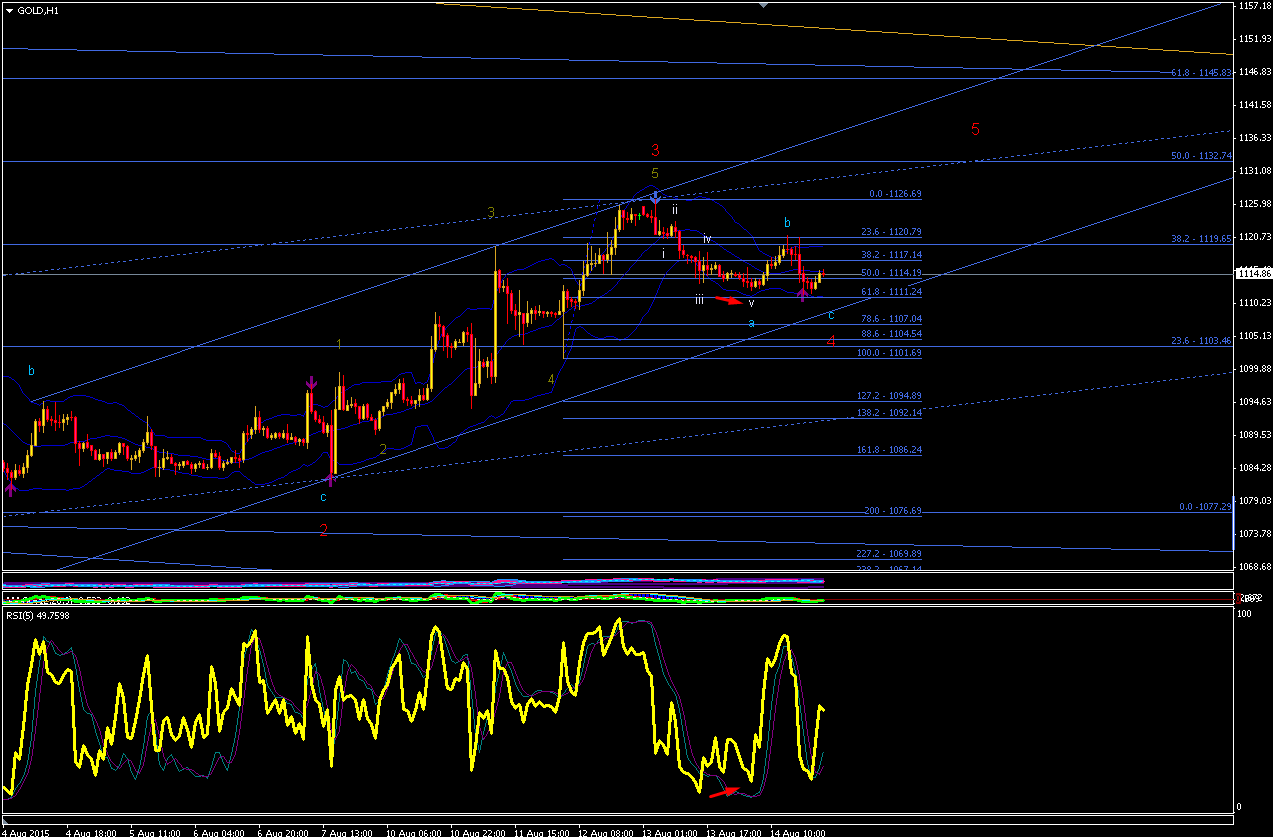The height and width of the screenshot is (837, 1273).
Task: Select the purple up arrow below the wave c low near 1111
Action: coord(803,295)
